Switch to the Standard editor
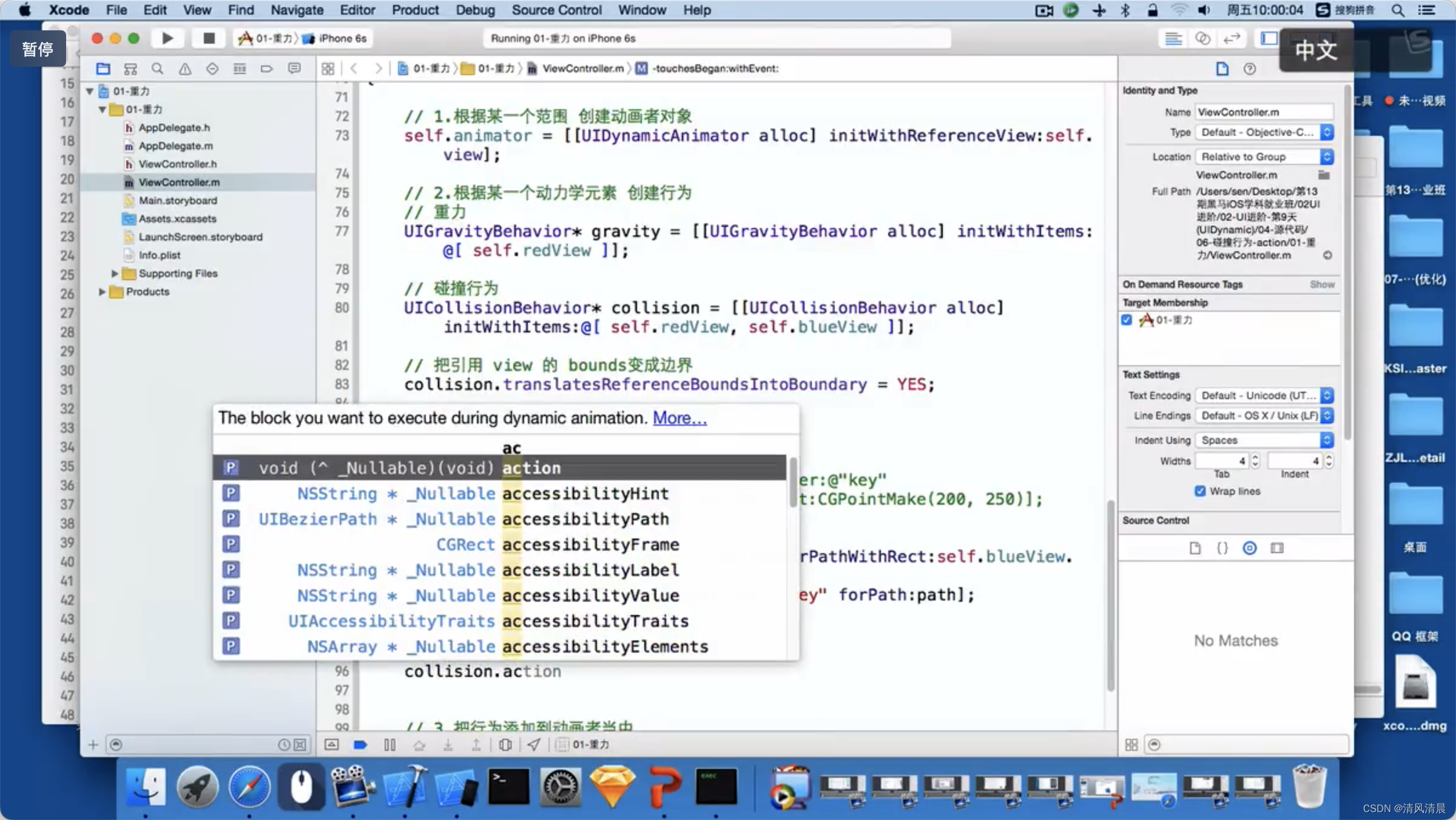Viewport: 1456px width, 820px height. 1173,39
